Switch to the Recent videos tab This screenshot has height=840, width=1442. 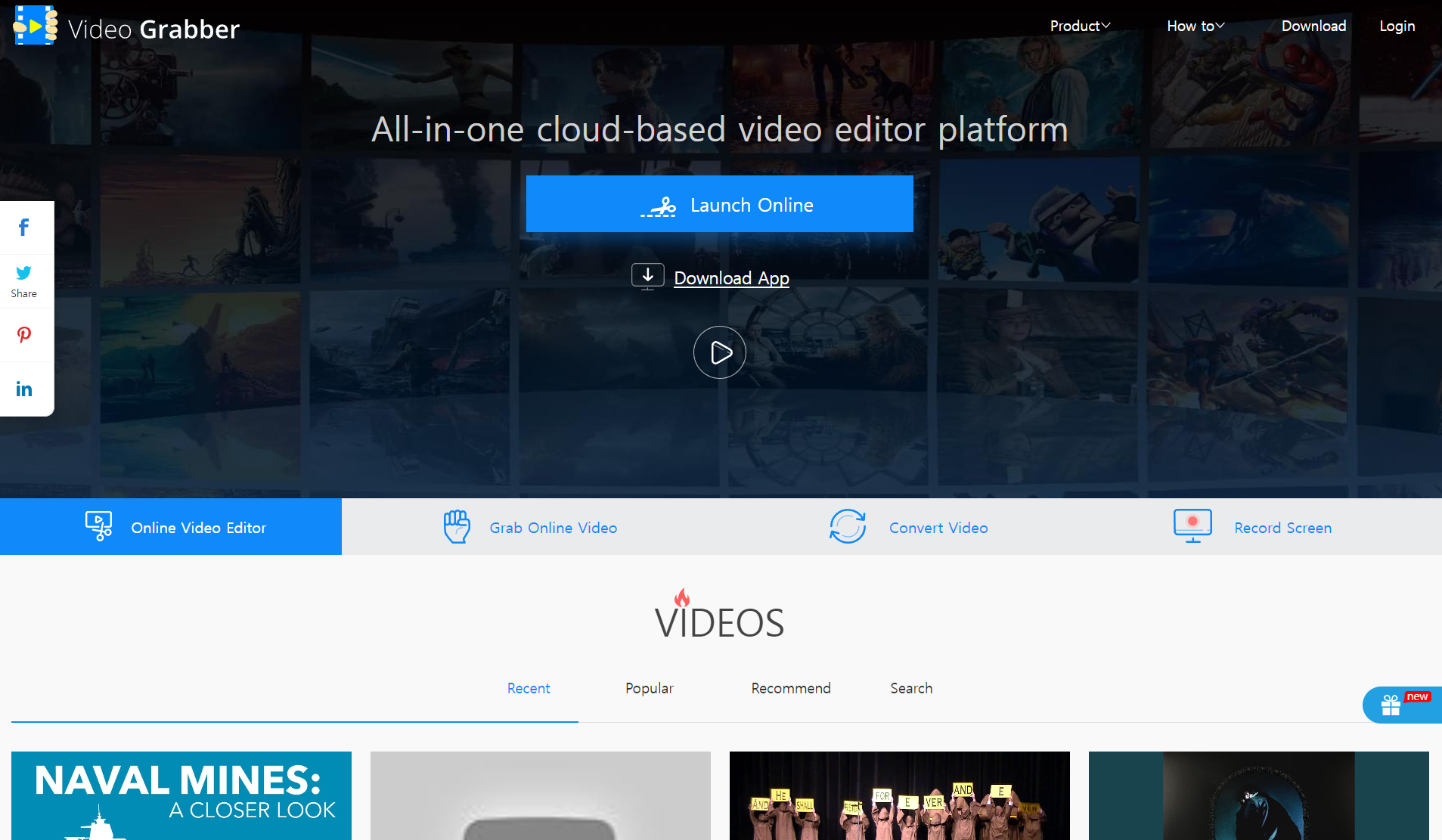tap(529, 689)
